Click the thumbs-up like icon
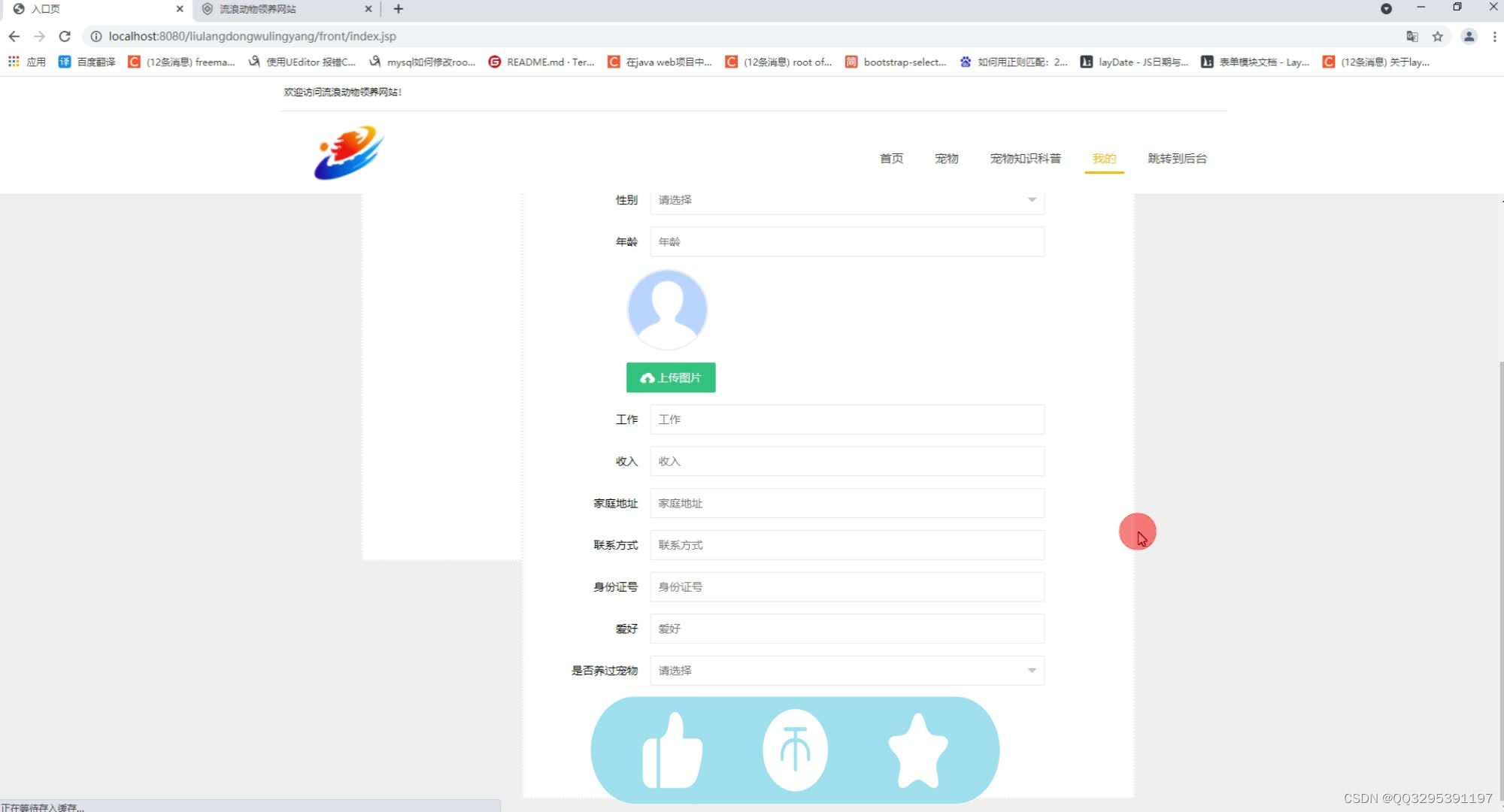Viewport: 1504px width, 812px height. tap(672, 750)
